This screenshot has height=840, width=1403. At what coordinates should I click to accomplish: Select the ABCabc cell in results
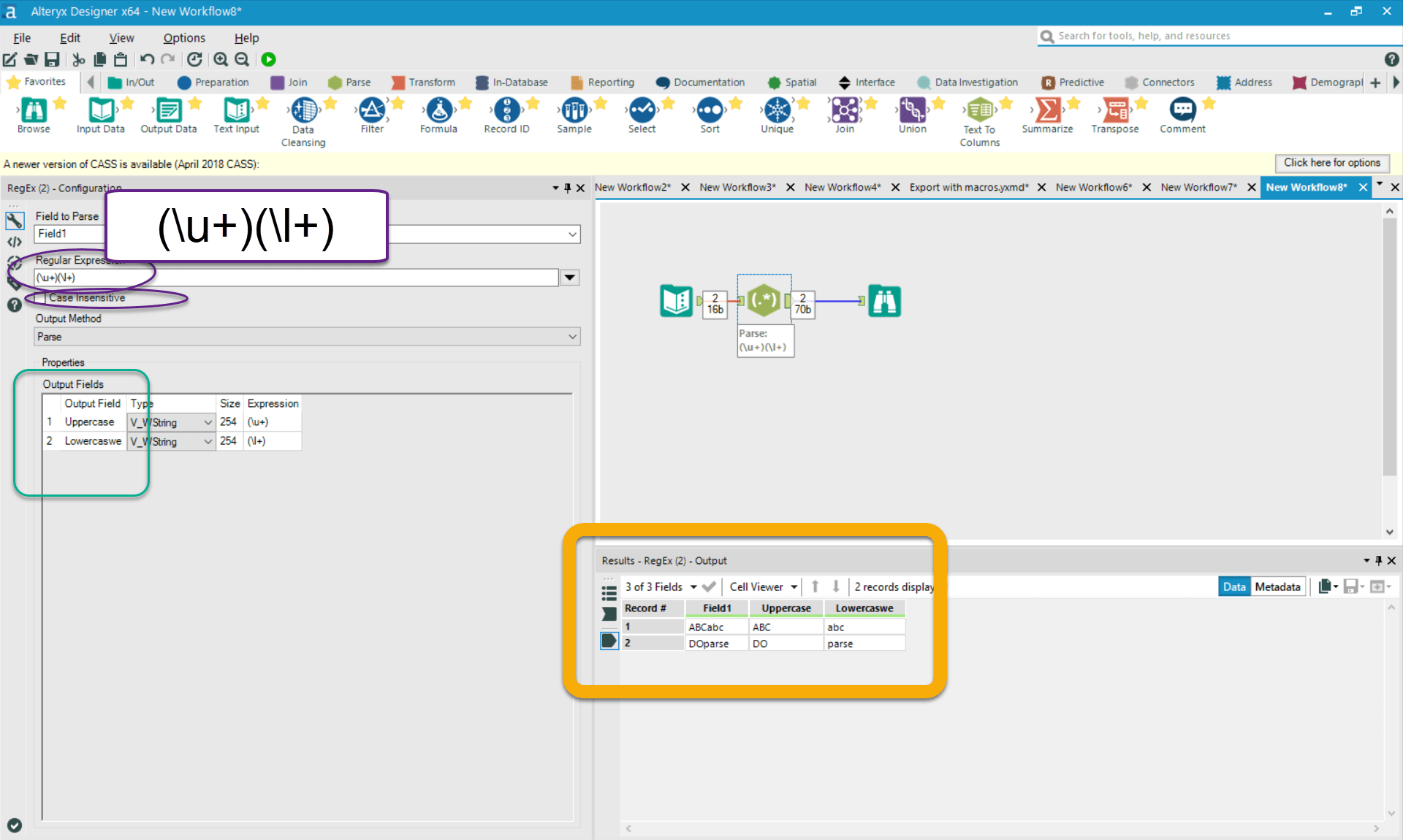(717, 627)
